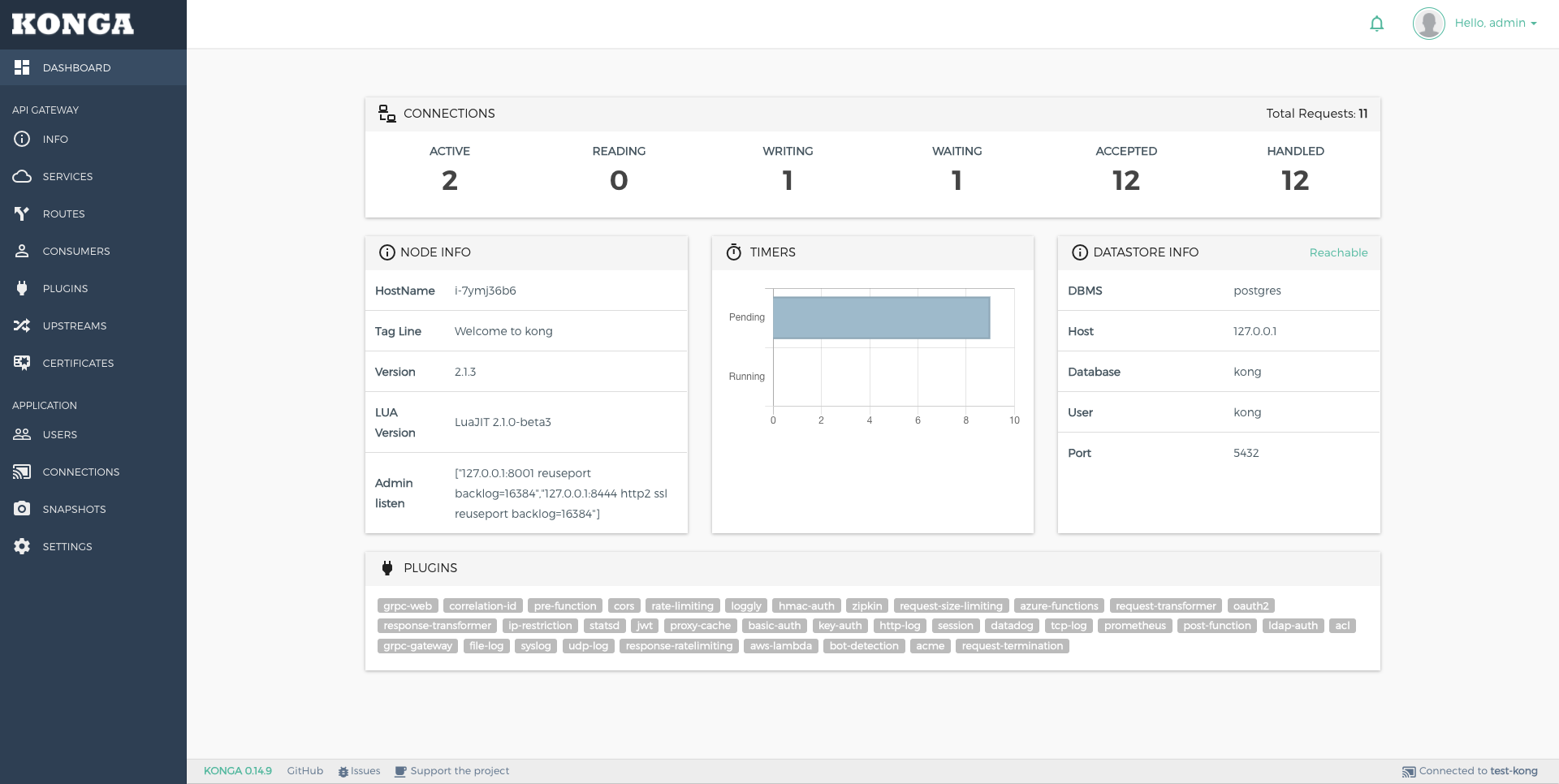Click the Plugins plug icon in sidebar

22,288
